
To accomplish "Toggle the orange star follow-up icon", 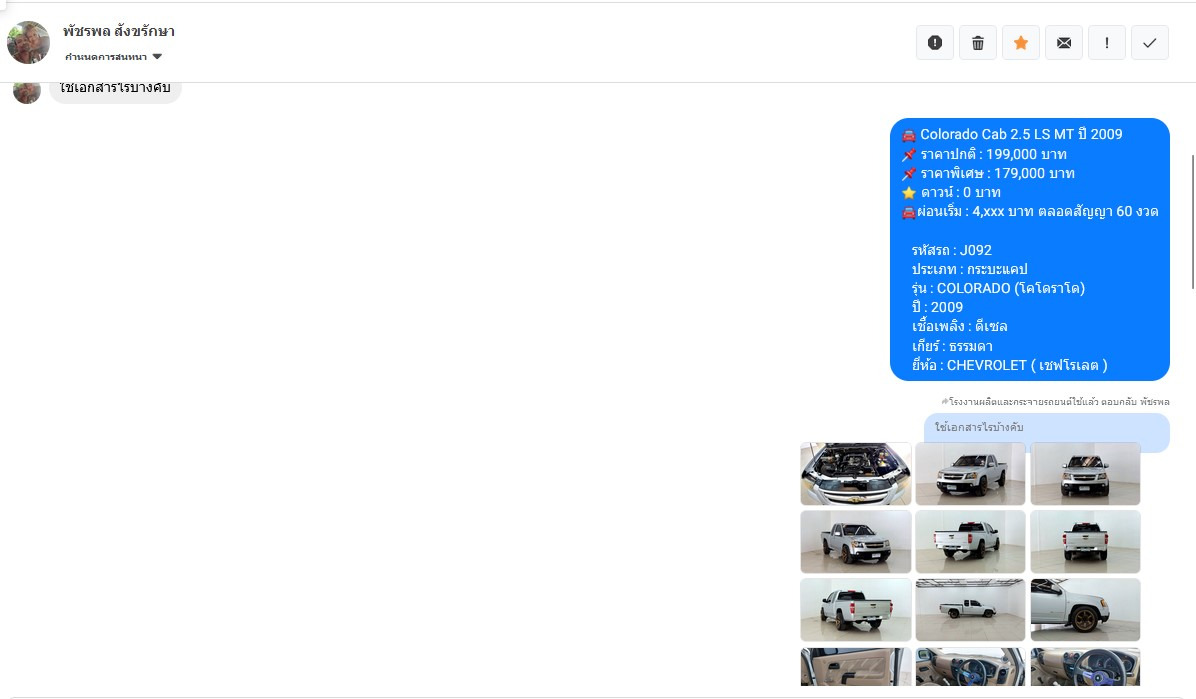I will [1021, 43].
